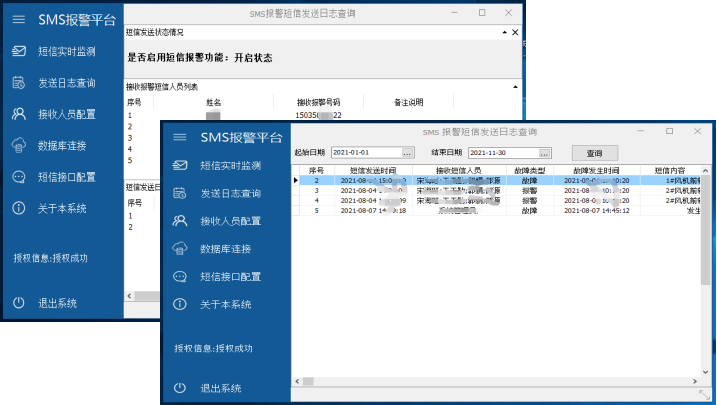The height and width of the screenshot is (405, 717).
Task: Click info icon beside 关于本系统 in front window
Action: [x=180, y=304]
